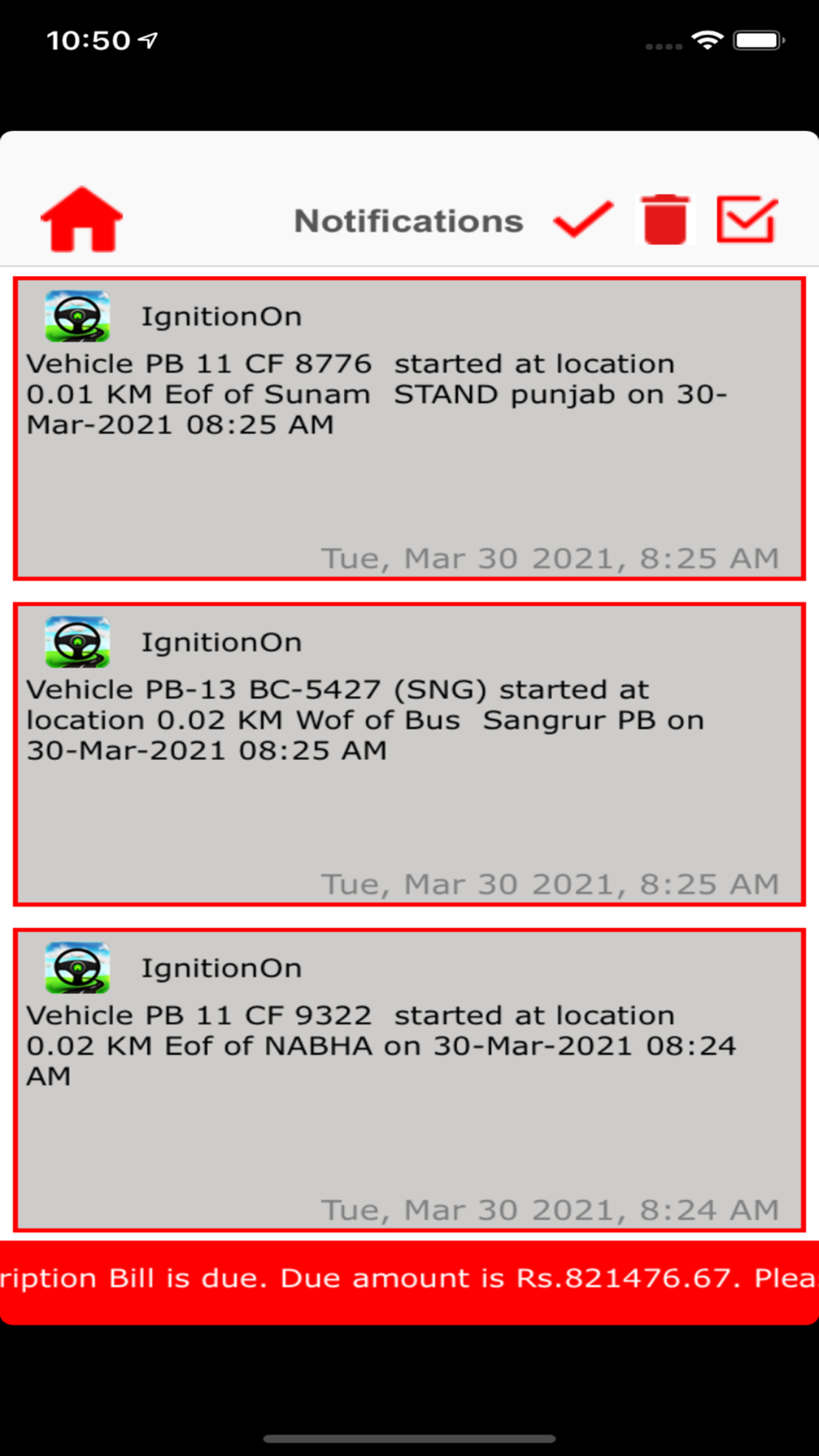Select the second IgnitionOn label
Viewport: 819px width, 1456px height.
(x=222, y=643)
